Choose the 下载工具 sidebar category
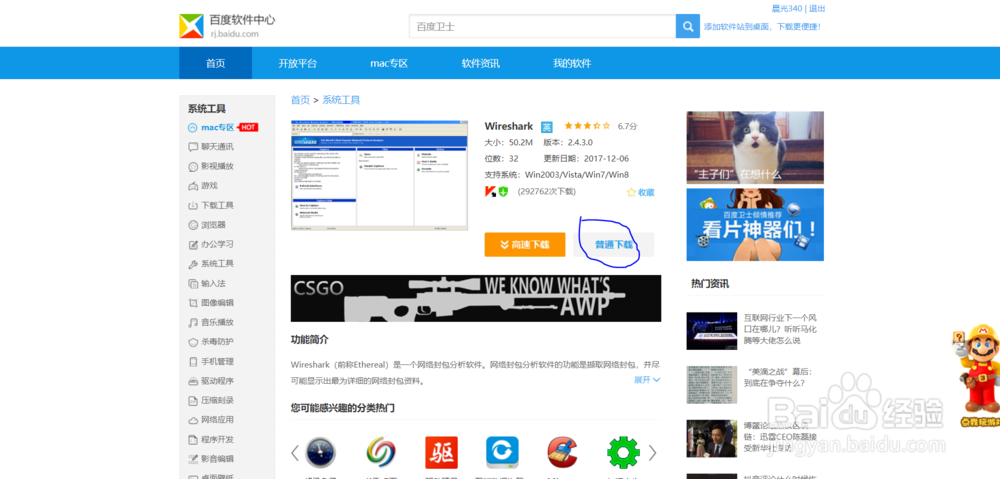 coord(211,205)
